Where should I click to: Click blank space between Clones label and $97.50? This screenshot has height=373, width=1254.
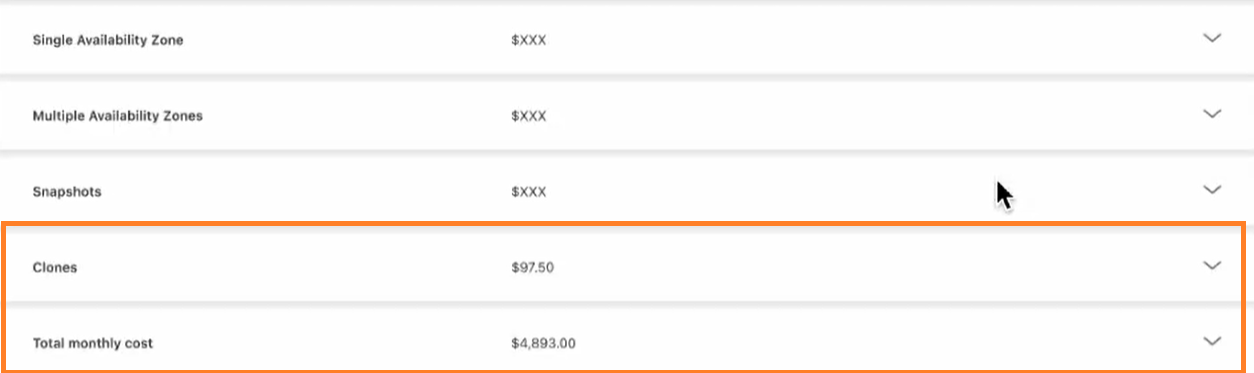(x=294, y=267)
